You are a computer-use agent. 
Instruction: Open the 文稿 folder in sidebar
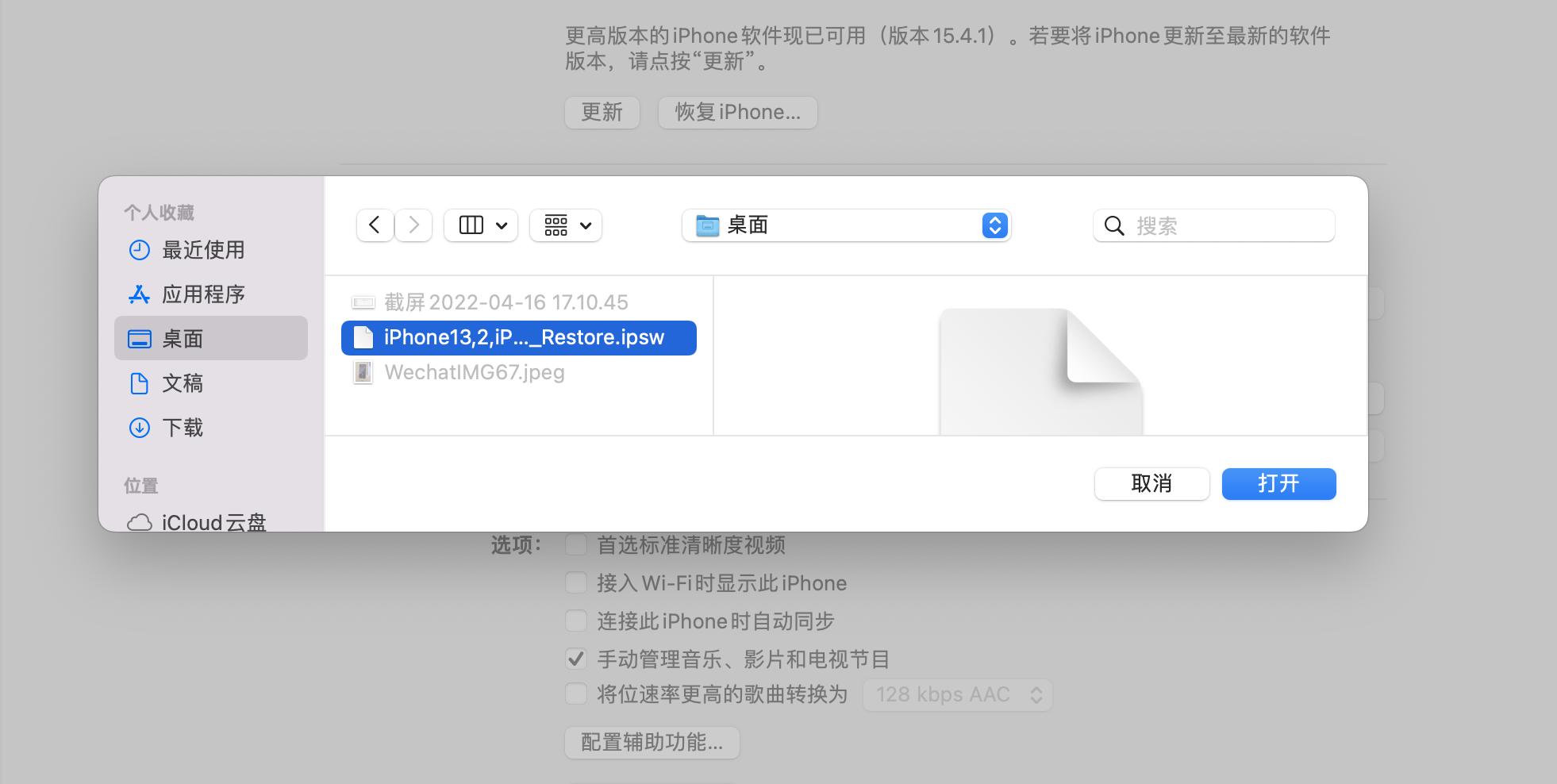[x=184, y=382]
